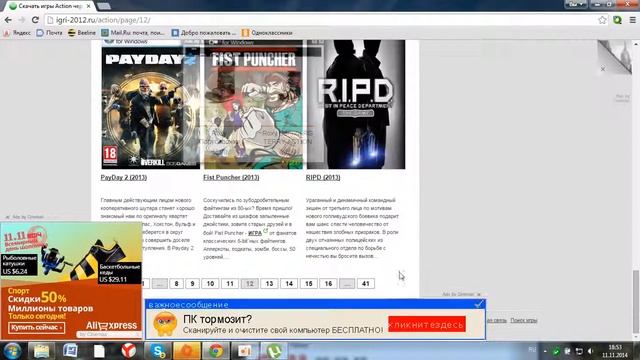Bookmark this page with the star icon

pyautogui.click(x=602, y=20)
